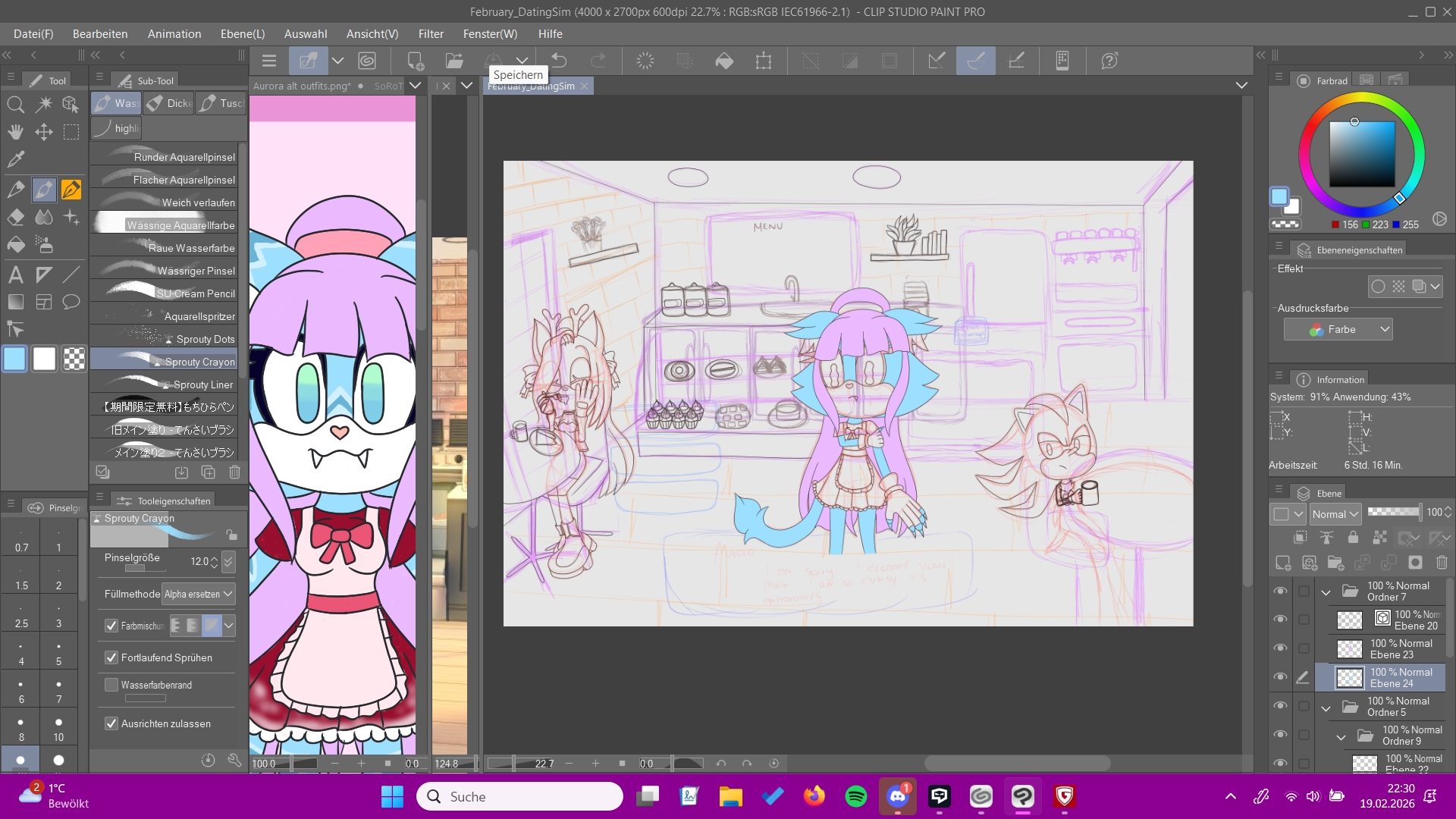Collapse the Ordner 7 folder
Screen dimensions: 1456x819
tap(1326, 591)
